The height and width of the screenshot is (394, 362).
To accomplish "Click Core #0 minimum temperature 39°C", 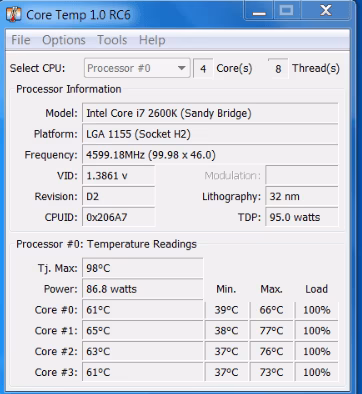I will 227,310.
